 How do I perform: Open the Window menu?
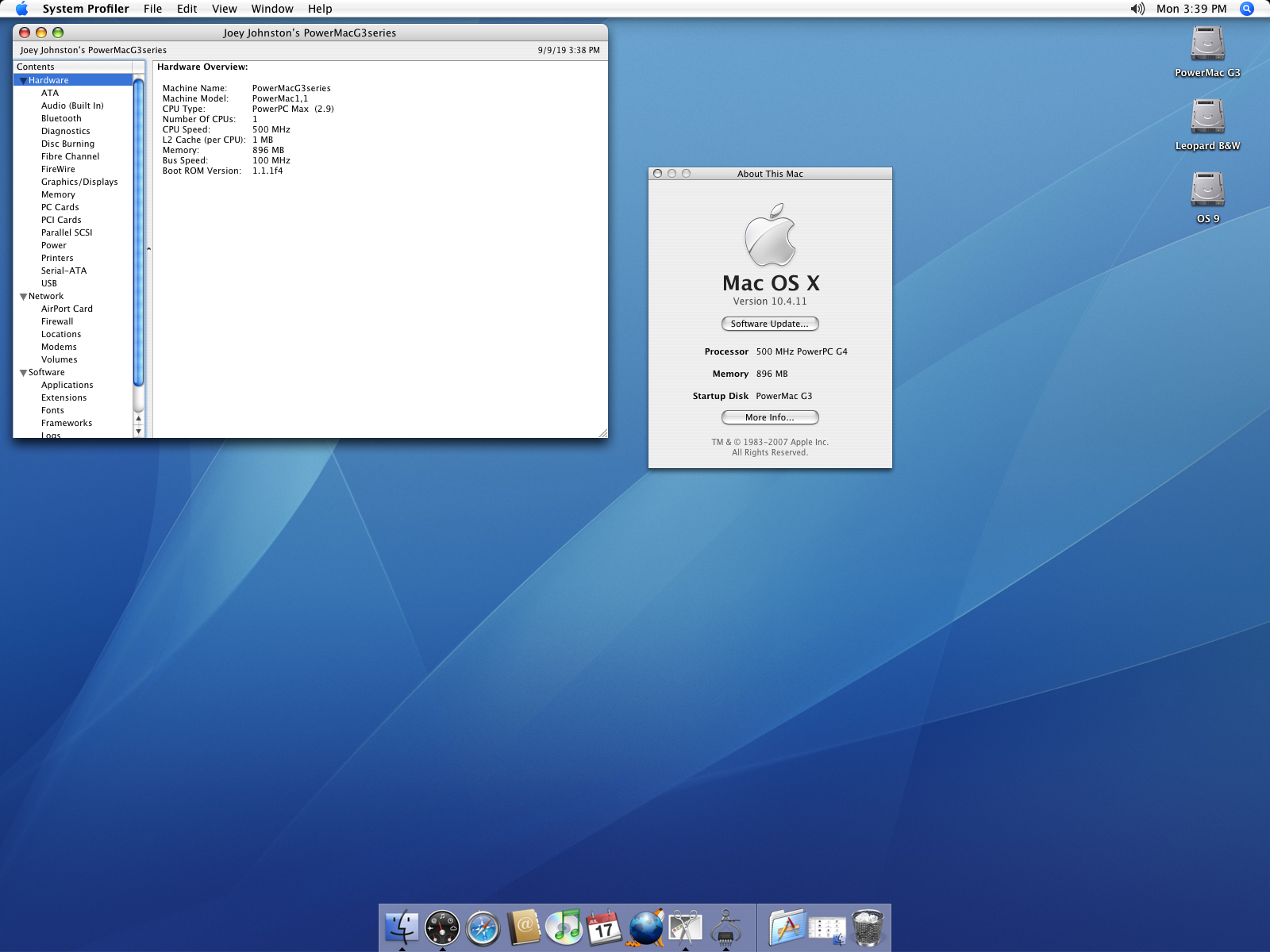(272, 9)
